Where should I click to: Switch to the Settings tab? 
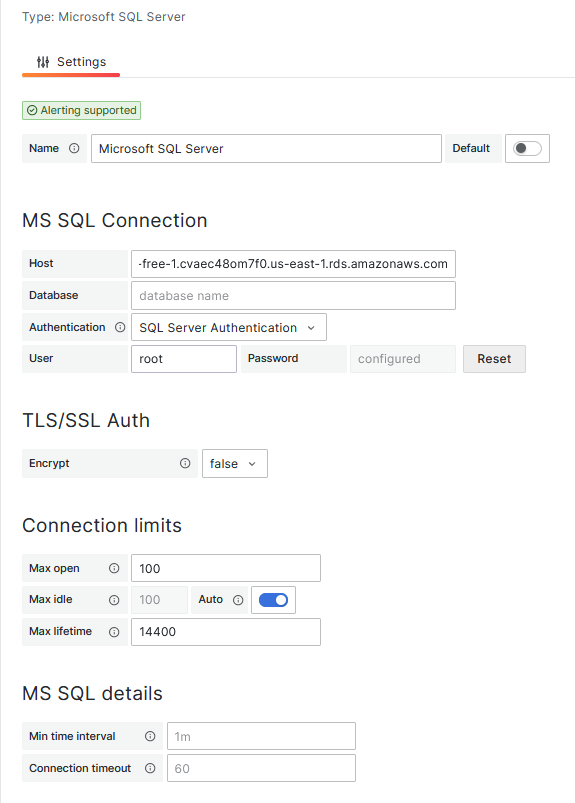pos(71,62)
